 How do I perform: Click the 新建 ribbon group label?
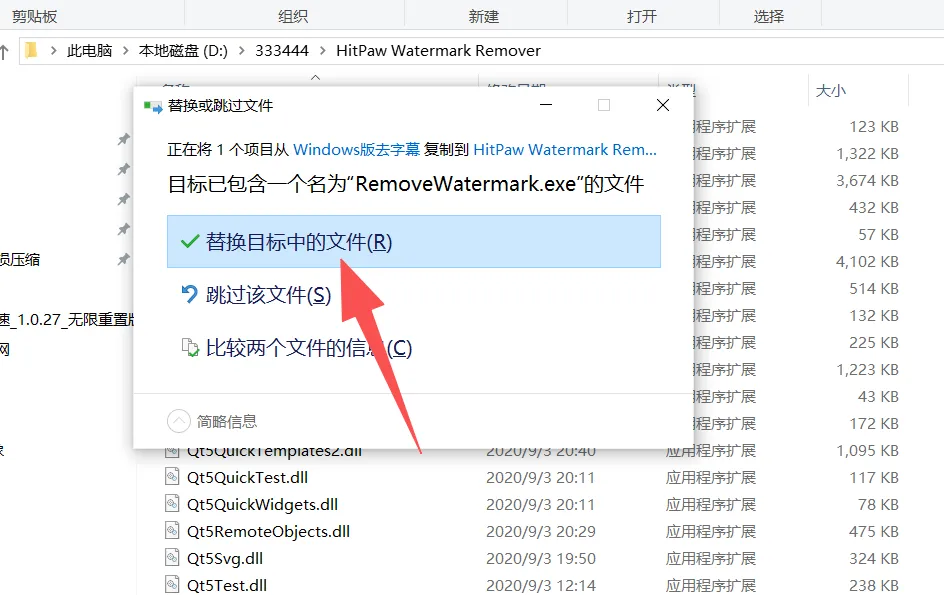pos(484,16)
